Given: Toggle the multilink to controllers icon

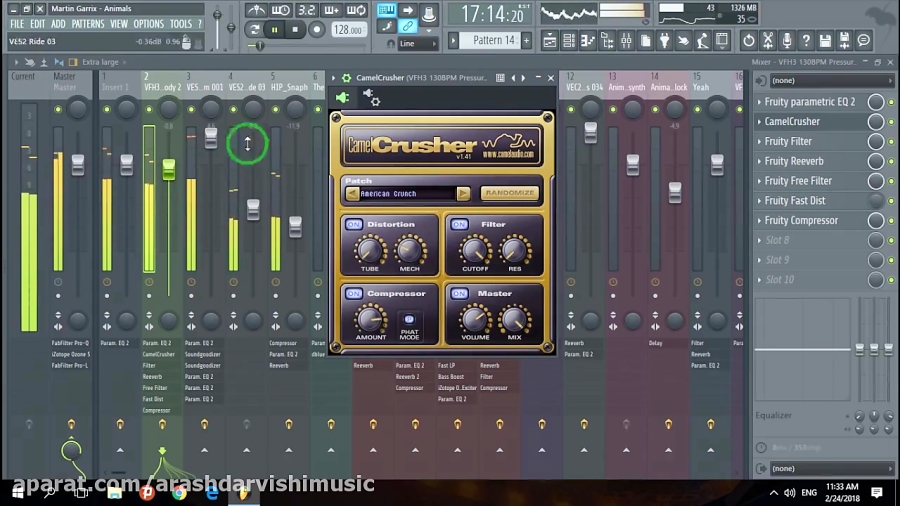Looking at the screenshot, I should pyautogui.click(x=408, y=26).
